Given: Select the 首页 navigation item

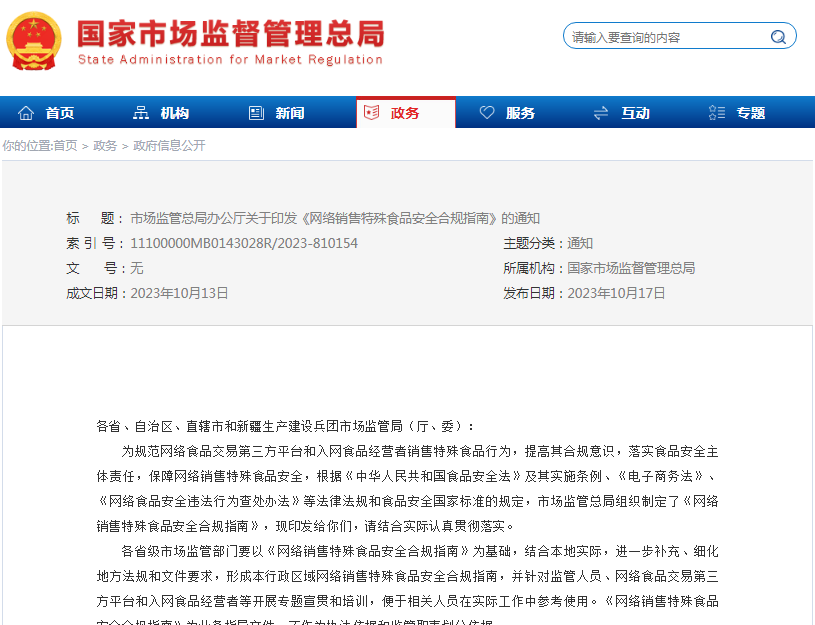Looking at the screenshot, I should click(x=62, y=112).
